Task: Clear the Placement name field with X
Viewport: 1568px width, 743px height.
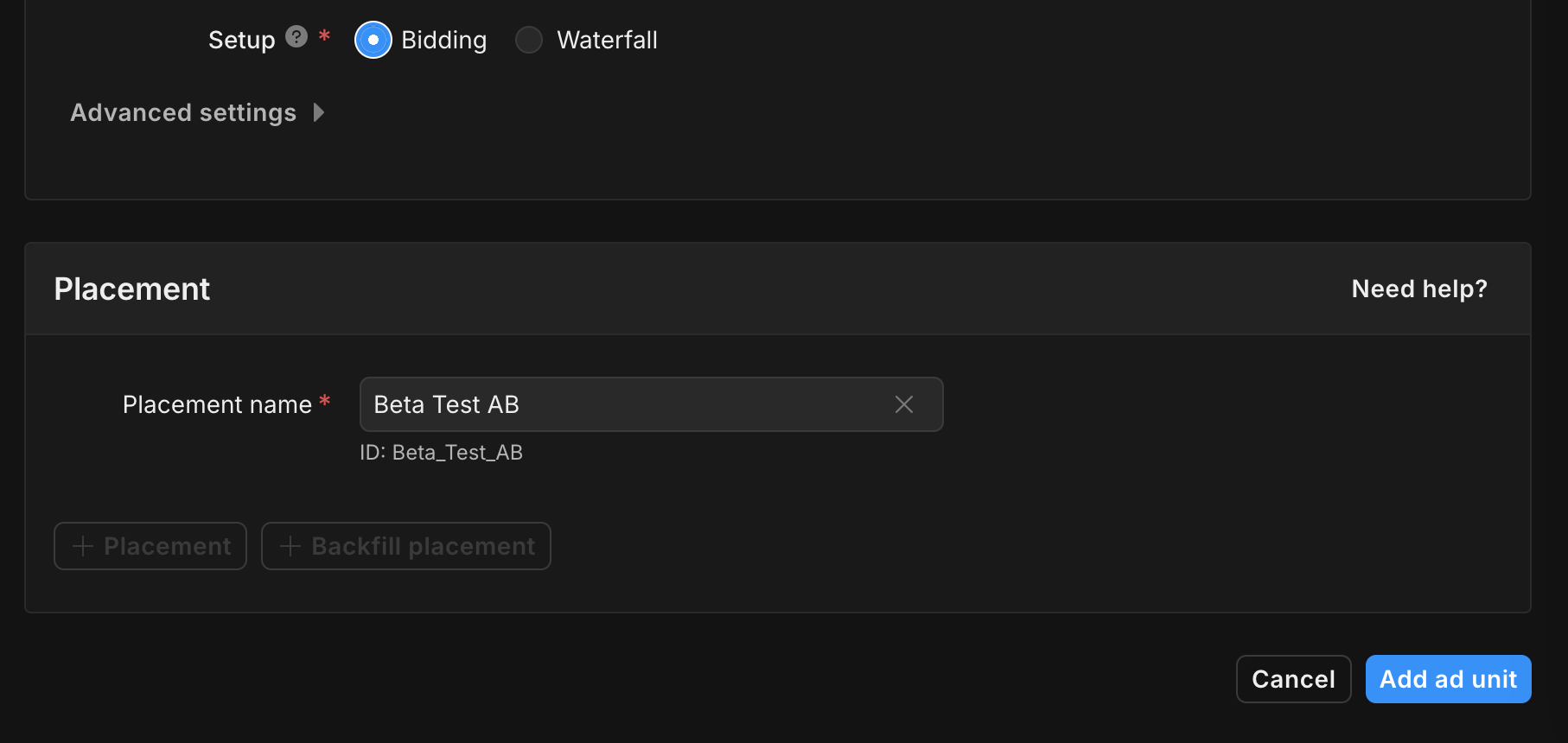Action: coord(904,404)
